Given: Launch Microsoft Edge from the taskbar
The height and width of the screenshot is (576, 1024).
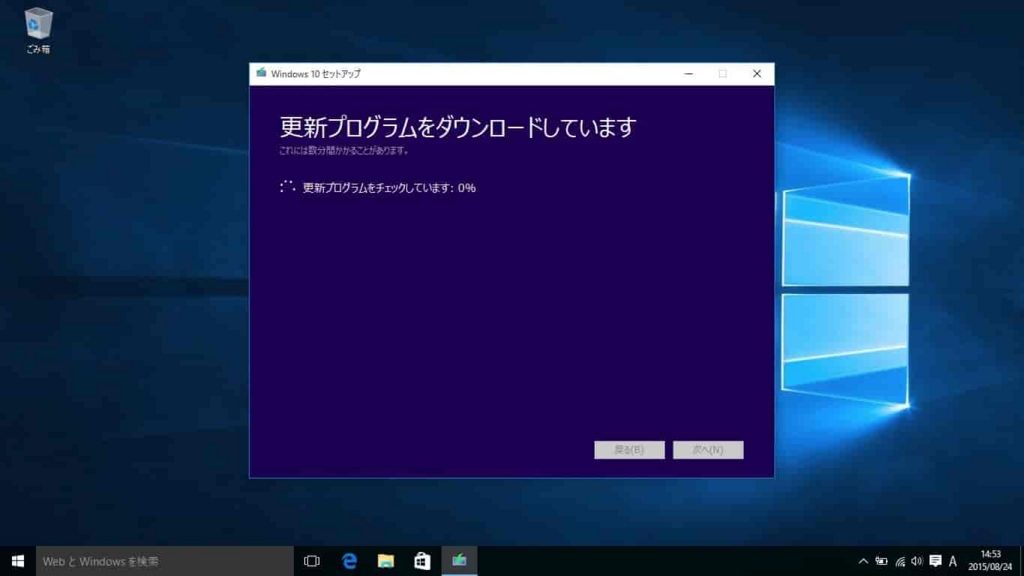Looking at the screenshot, I should 349,561.
